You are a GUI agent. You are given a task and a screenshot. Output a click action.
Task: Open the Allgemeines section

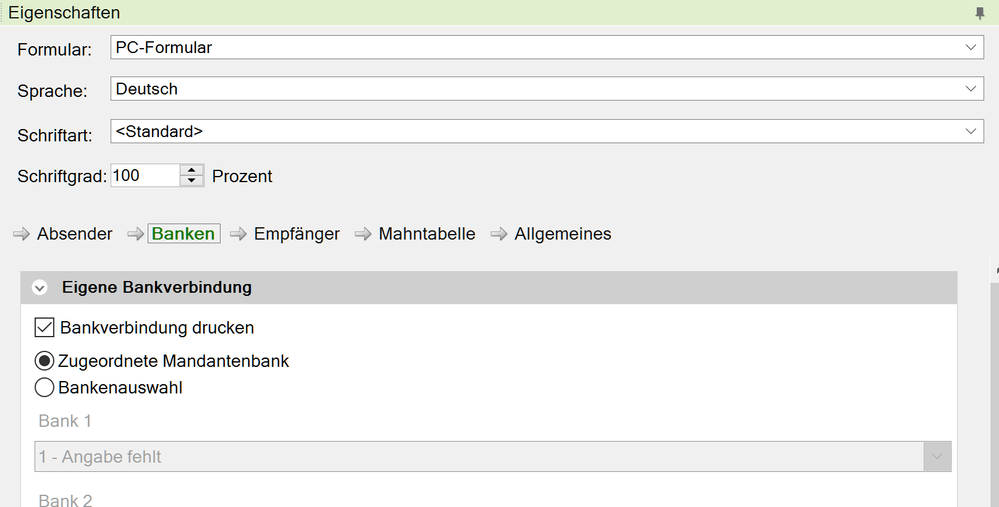point(563,234)
